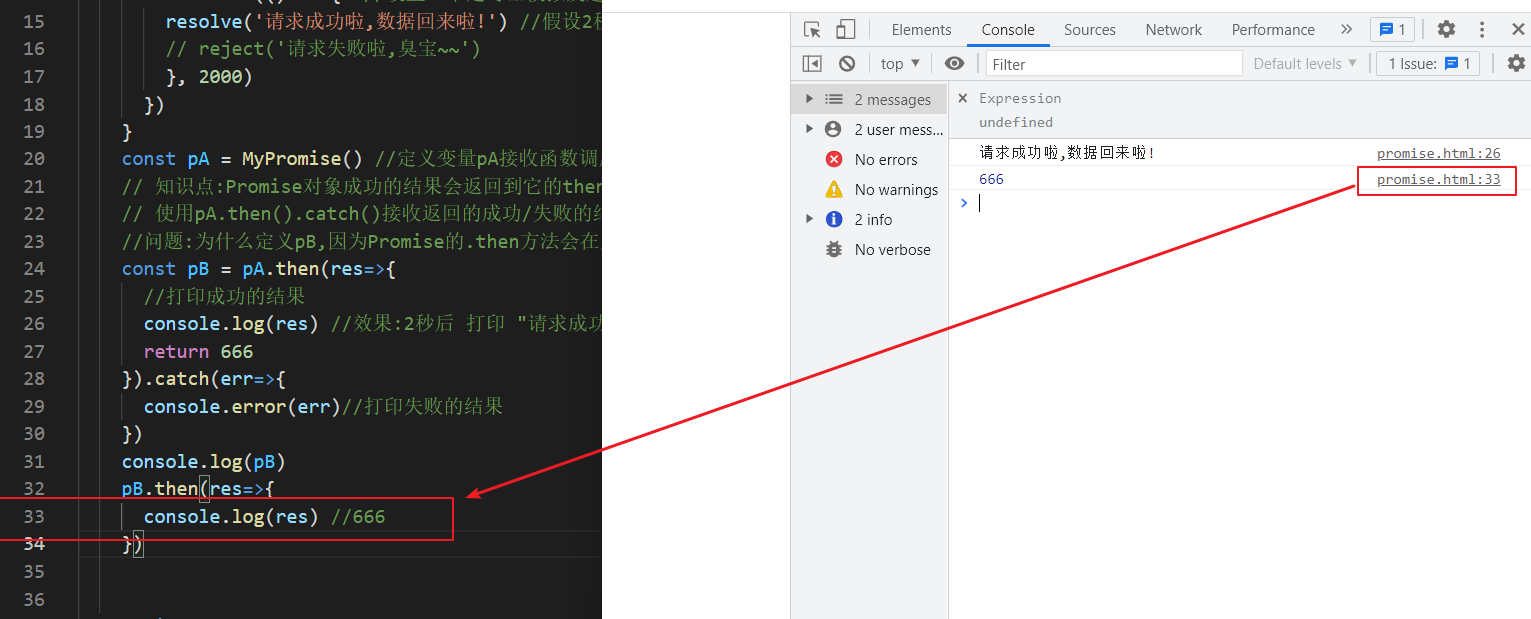1531x619 pixels.
Task: Open the promise.html:33 source link
Action: pyautogui.click(x=1437, y=179)
